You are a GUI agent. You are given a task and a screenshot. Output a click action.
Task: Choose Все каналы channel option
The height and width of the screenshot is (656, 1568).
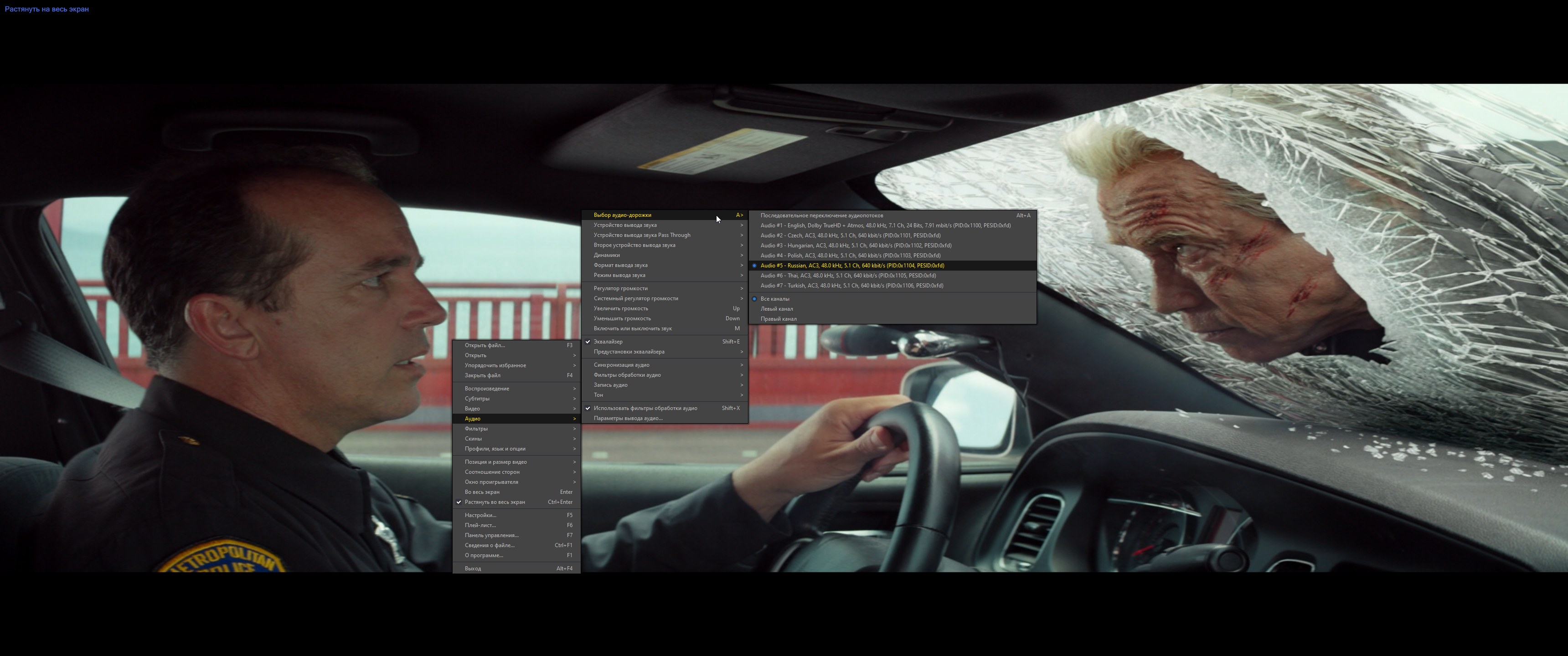pyautogui.click(x=892, y=299)
